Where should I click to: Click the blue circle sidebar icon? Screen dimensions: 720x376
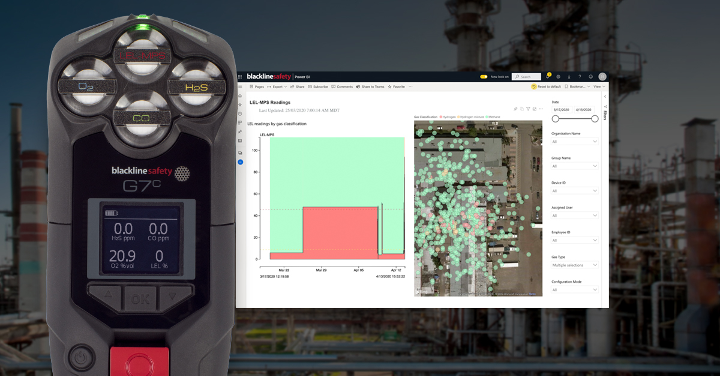[240, 162]
